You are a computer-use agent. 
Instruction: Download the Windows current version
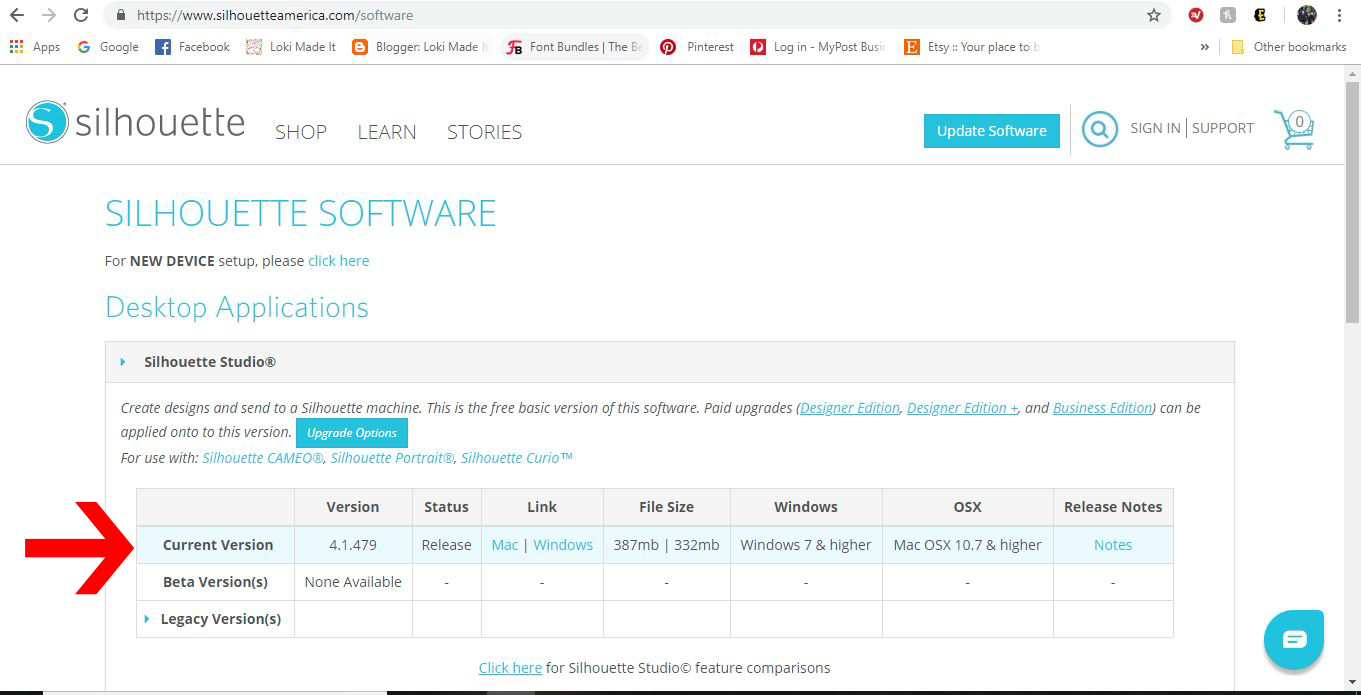(563, 545)
